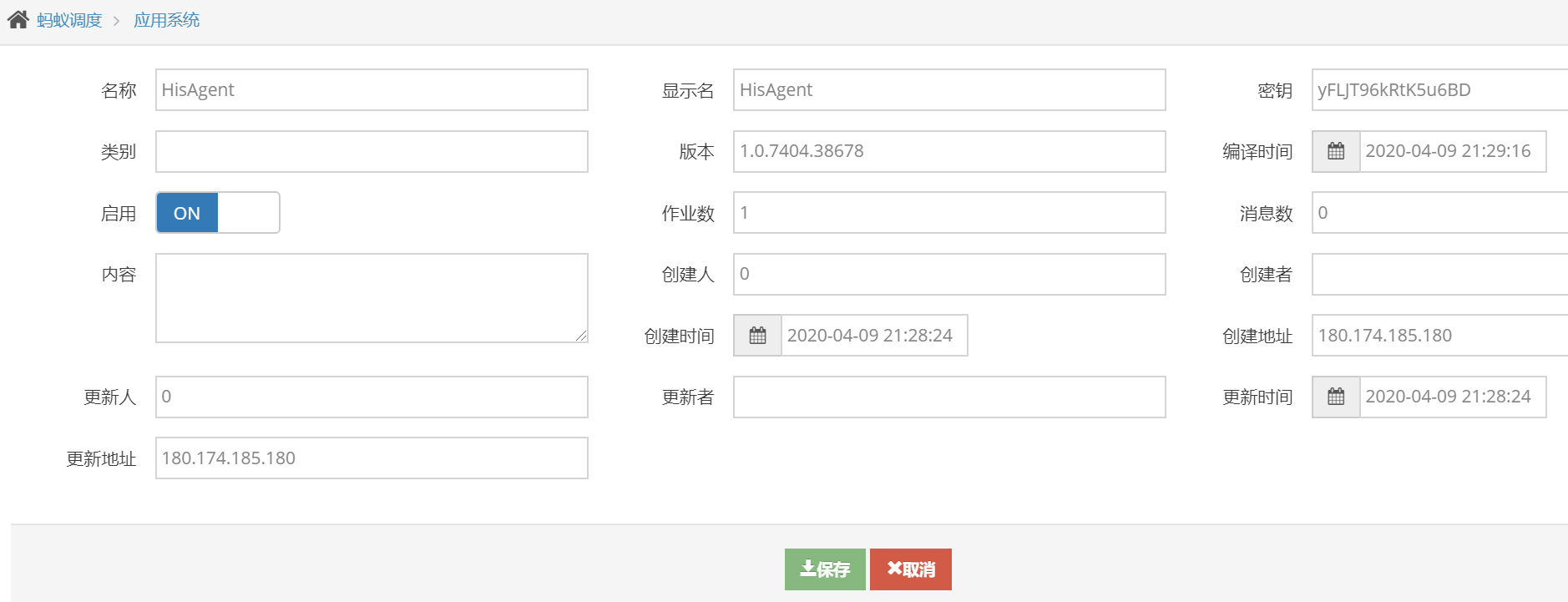The width and height of the screenshot is (1568, 602).
Task: Click the 更新时间 date field
Action: coord(1453,397)
